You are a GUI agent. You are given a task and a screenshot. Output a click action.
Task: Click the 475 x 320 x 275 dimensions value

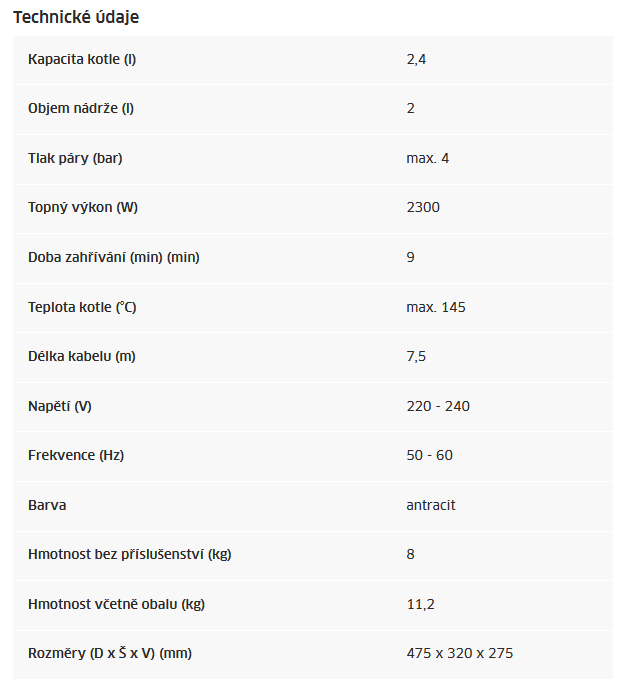(460, 653)
